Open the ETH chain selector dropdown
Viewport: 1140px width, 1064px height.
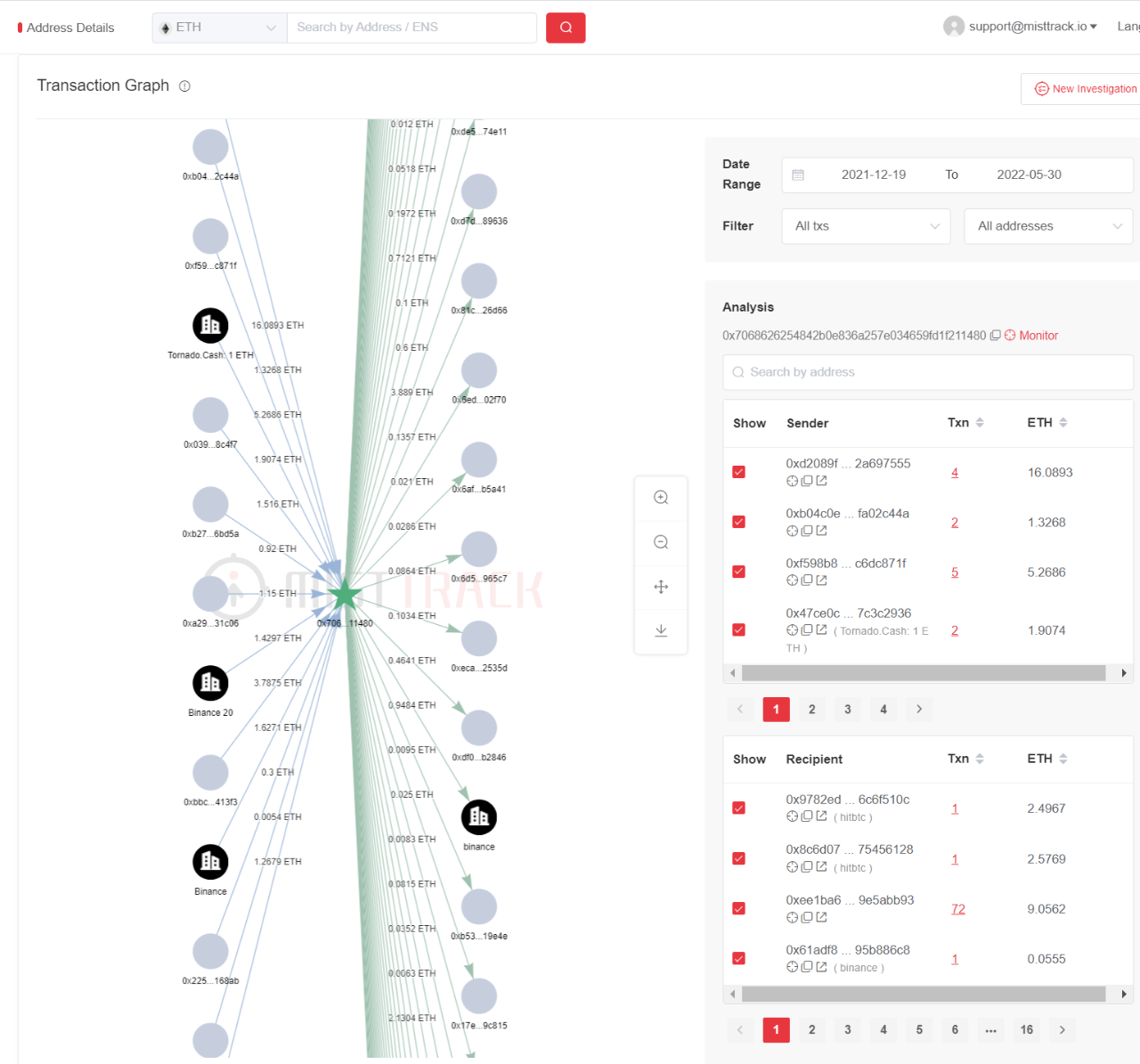pos(219,28)
